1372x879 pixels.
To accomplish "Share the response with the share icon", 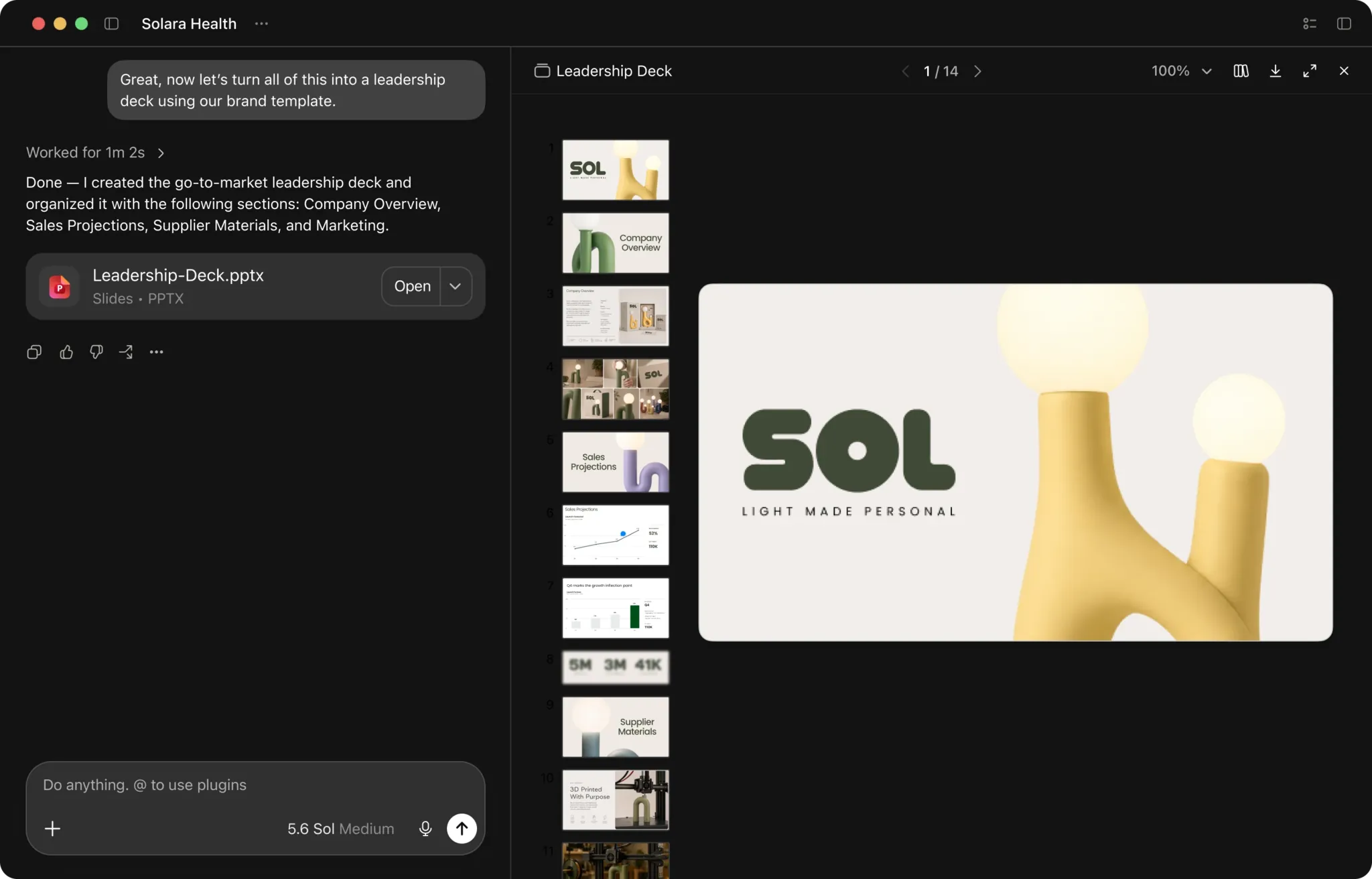I will pyautogui.click(x=126, y=352).
